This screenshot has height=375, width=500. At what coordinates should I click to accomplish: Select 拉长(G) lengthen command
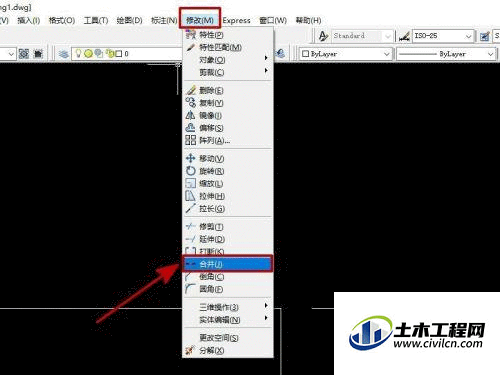(228, 209)
